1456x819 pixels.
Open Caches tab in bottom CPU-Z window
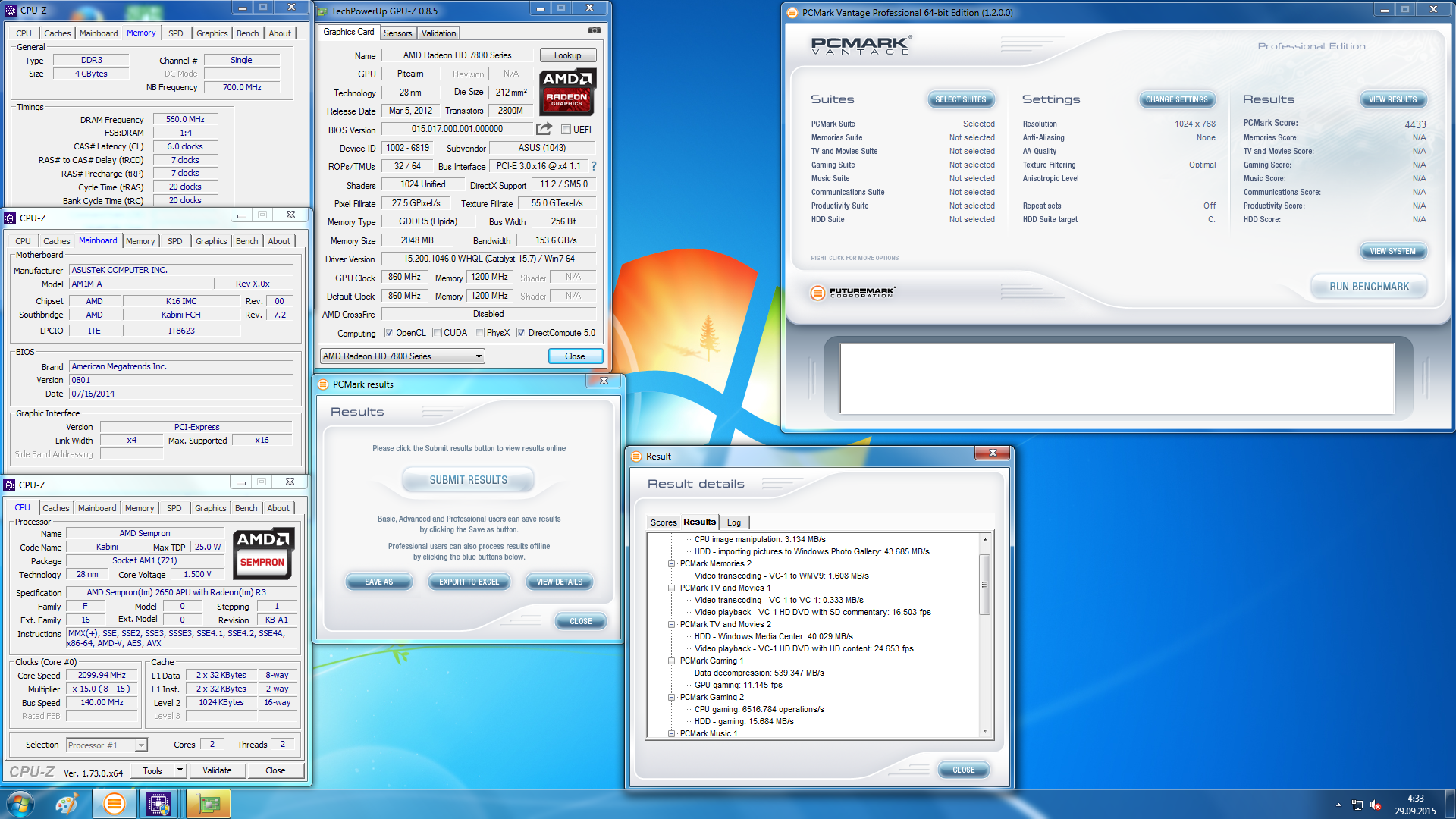tap(55, 508)
